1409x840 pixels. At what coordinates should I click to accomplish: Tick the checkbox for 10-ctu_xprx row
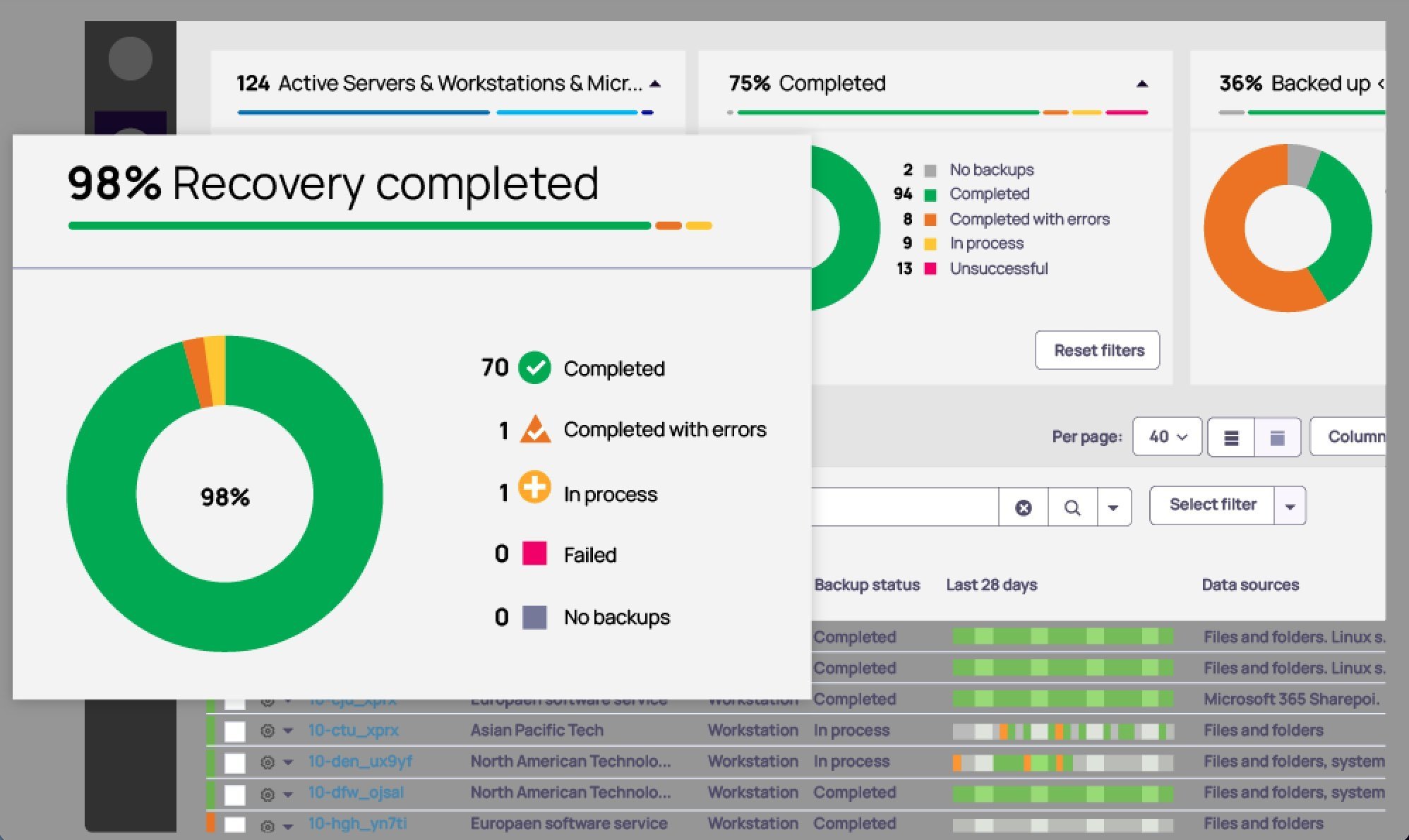pos(235,731)
